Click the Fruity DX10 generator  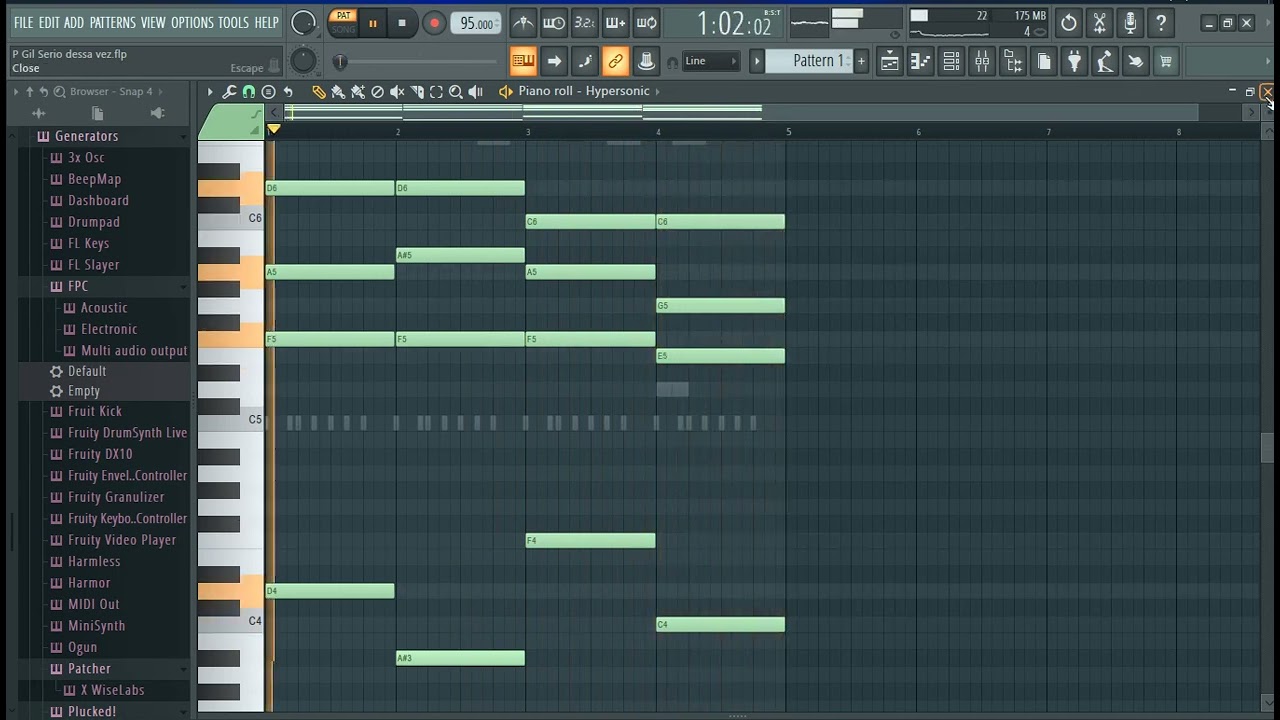pyautogui.click(x=100, y=454)
